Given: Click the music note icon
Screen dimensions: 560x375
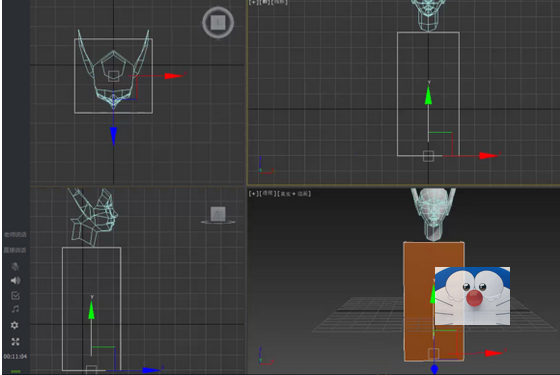Looking at the screenshot, I should pyautogui.click(x=15, y=309).
